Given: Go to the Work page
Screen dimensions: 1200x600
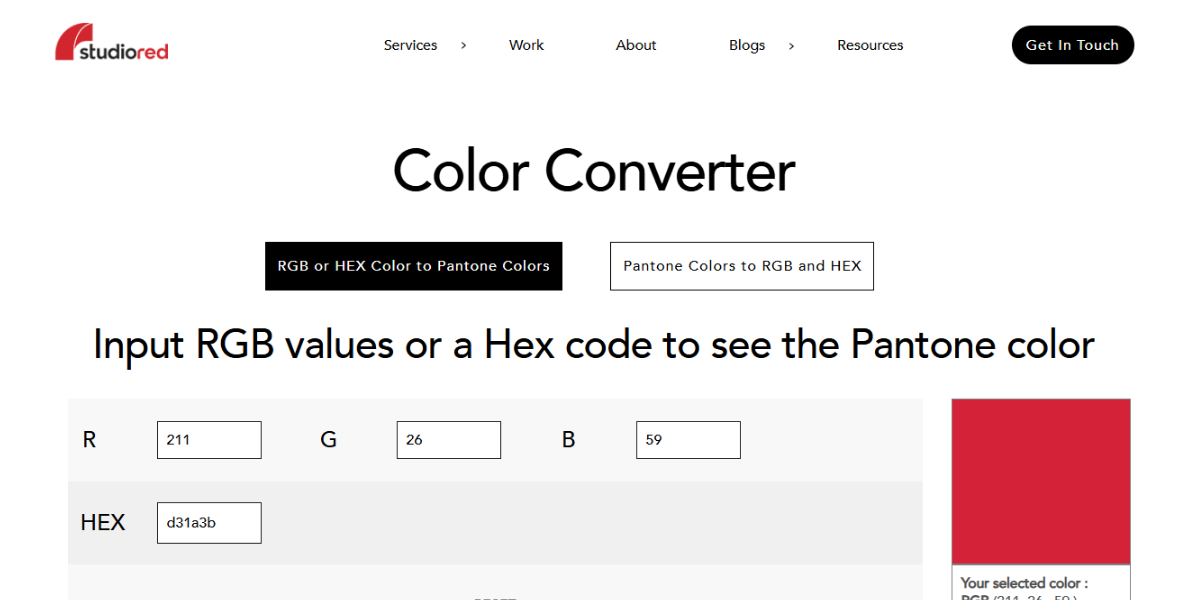Looking at the screenshot, I should (526, 45).
